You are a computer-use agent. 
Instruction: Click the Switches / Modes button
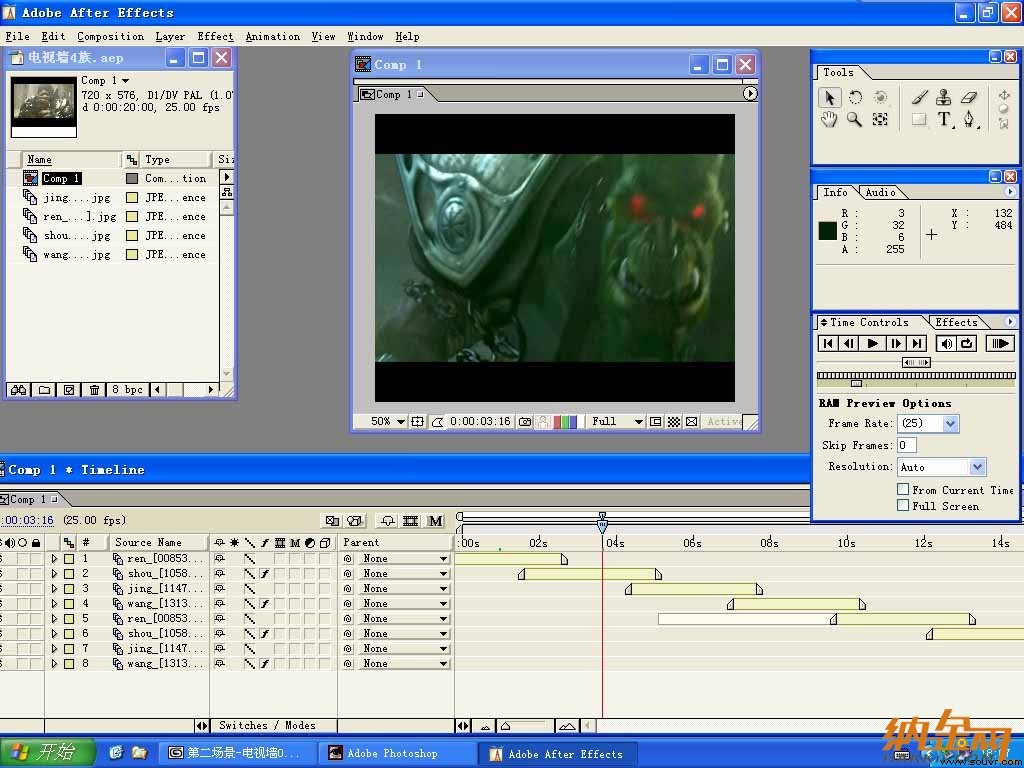pyautogui.click(x=267, y=725)
